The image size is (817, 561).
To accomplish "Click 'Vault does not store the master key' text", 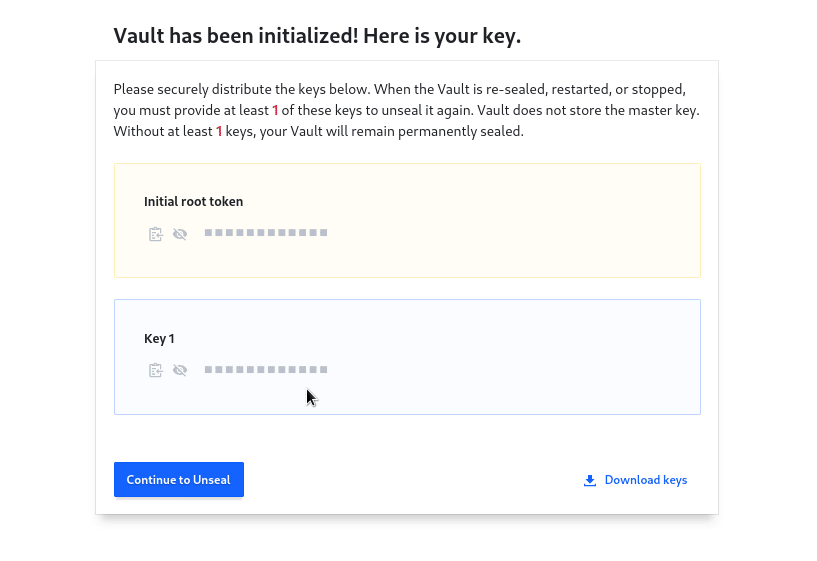I will pos(588,110).
